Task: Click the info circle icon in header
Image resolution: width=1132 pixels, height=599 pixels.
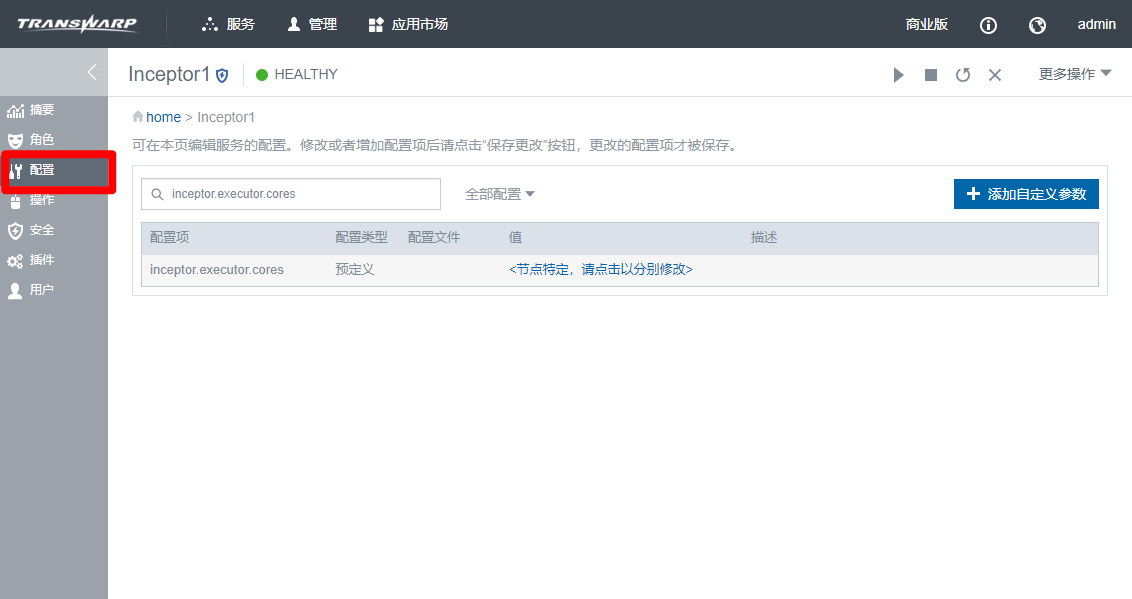Action: (x=988, y=25)
